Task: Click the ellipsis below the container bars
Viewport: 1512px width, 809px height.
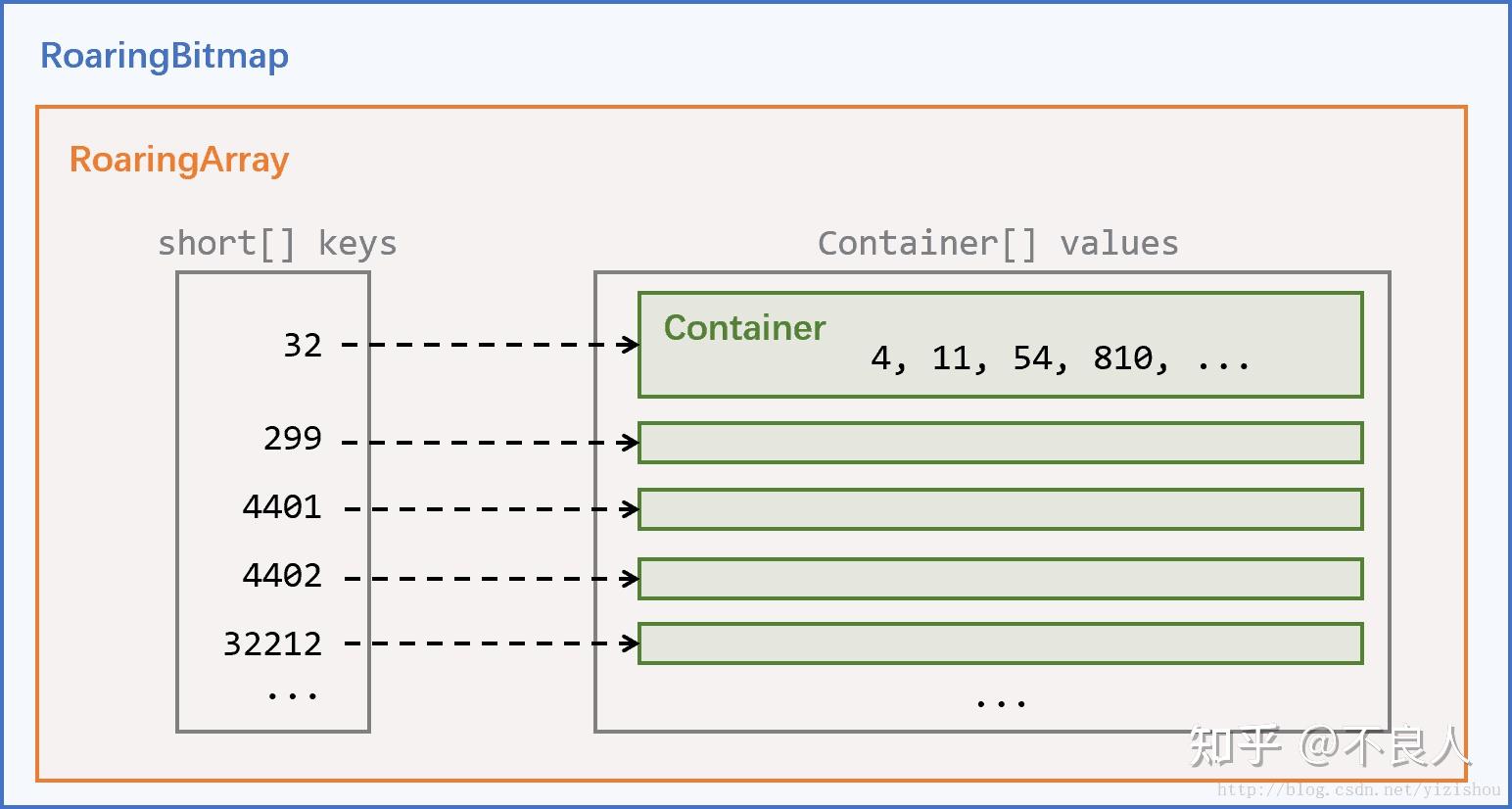Action: 1000,702
